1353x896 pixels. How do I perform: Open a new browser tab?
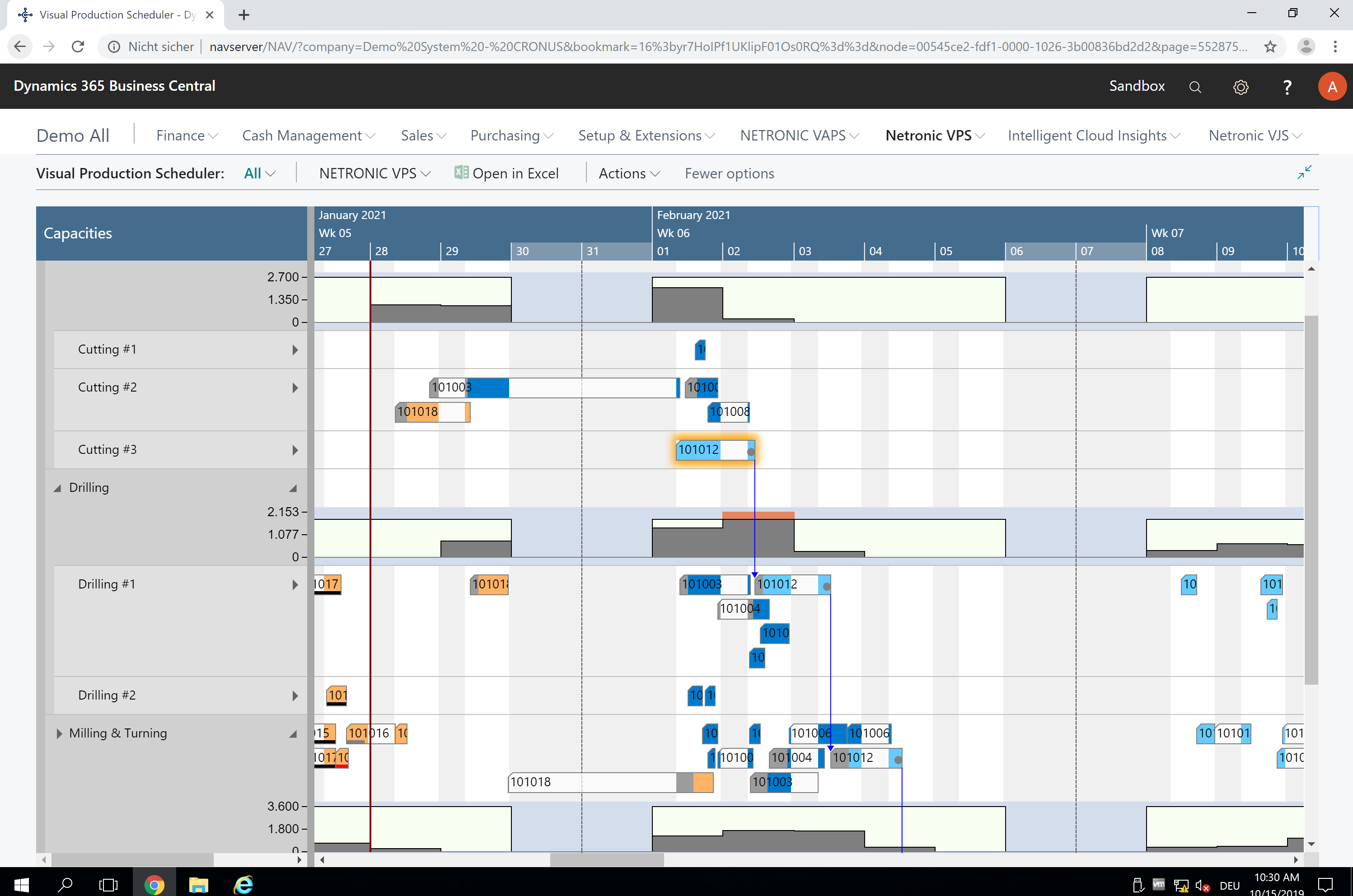(244, 15)
